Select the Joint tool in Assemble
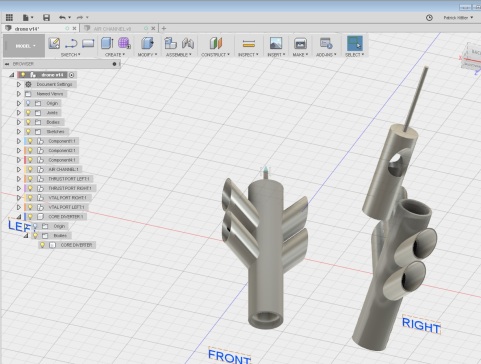481x364 pixels. click(188, 43)
